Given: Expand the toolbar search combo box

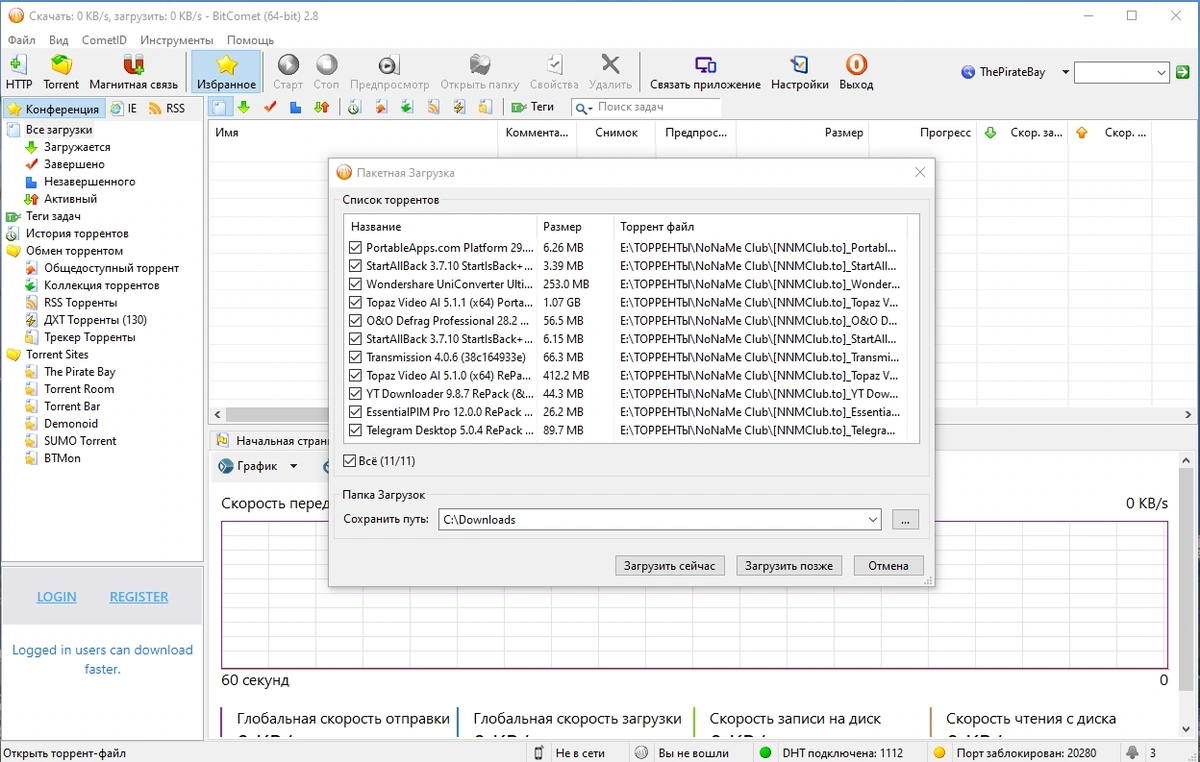Looking at the screenshot, I should [x=1161, y=72].
